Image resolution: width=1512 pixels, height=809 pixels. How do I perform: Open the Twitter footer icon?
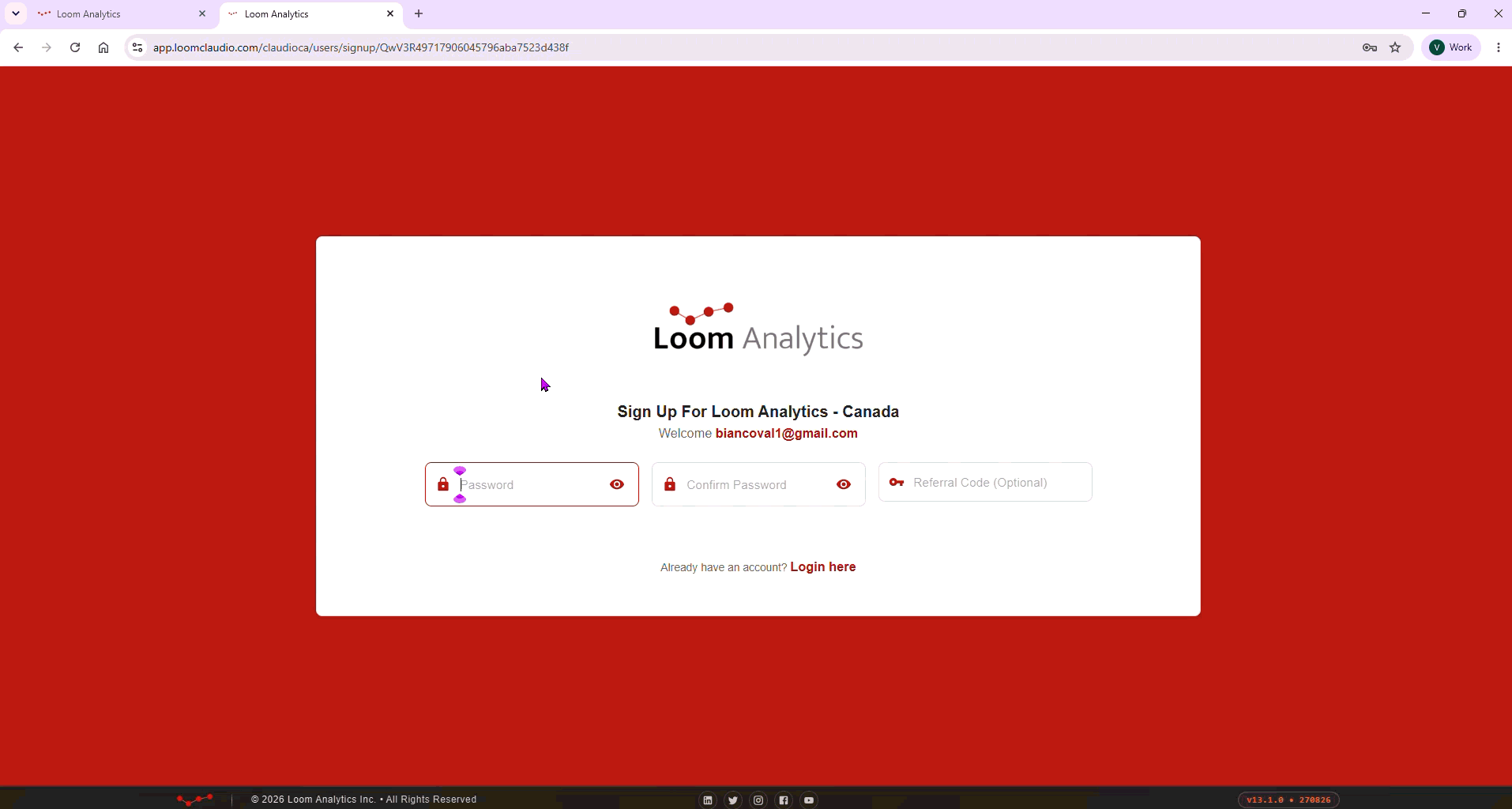point(733,800)
